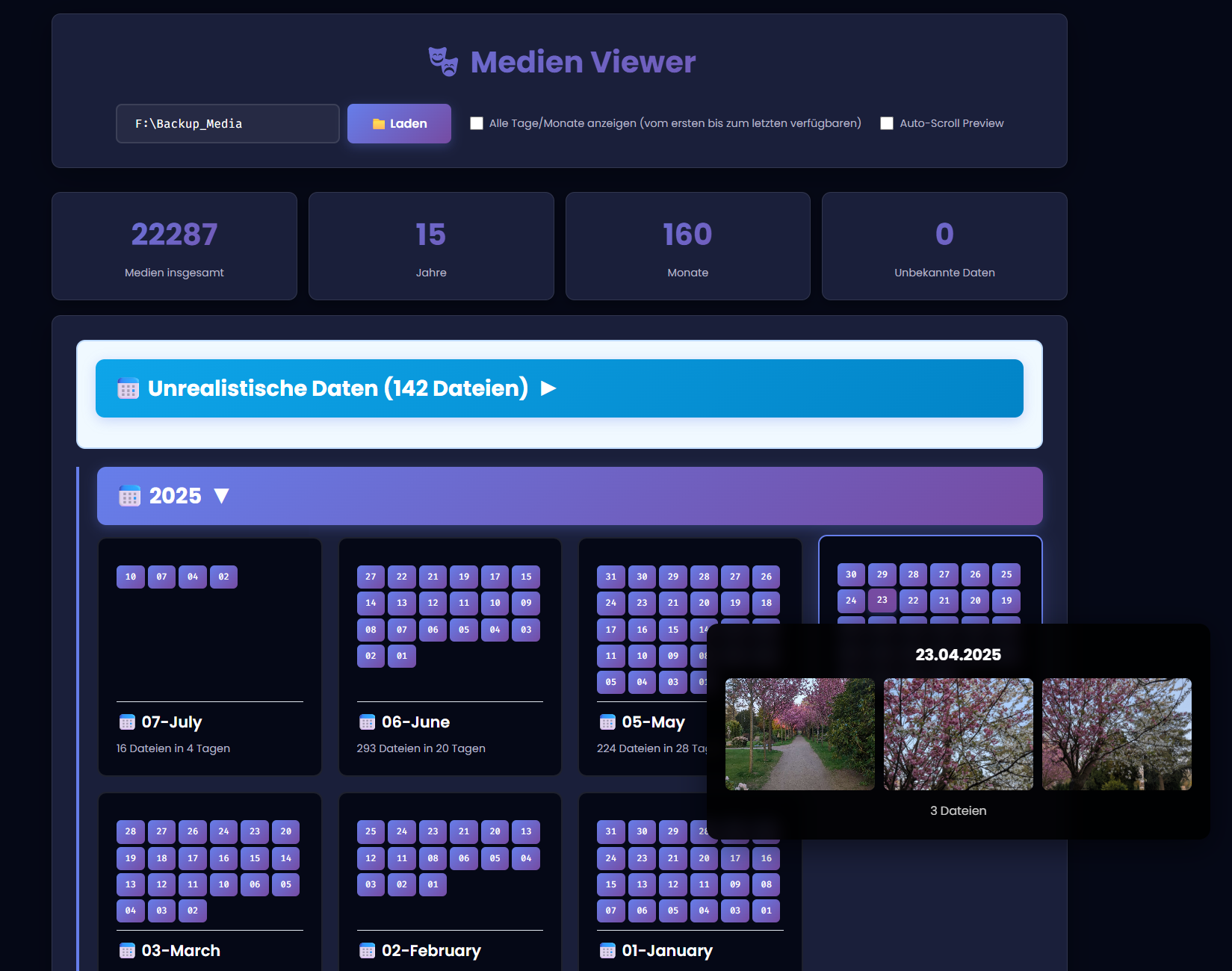Click calendar icon beside 07-July
Image resolution: width=1232 pixels, height=971 pixels.
click(x=127, y=722)
